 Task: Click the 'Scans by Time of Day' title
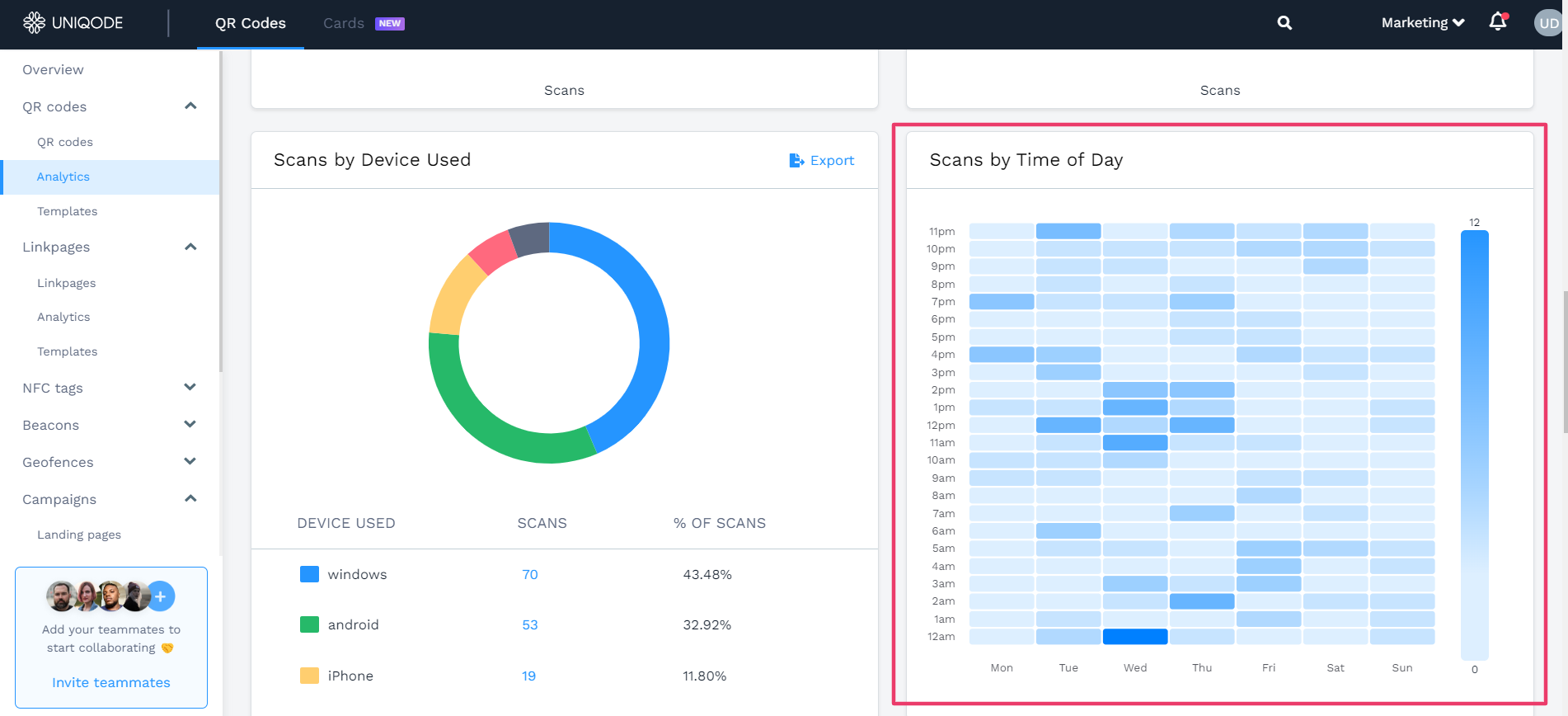tap(1026, 160)
